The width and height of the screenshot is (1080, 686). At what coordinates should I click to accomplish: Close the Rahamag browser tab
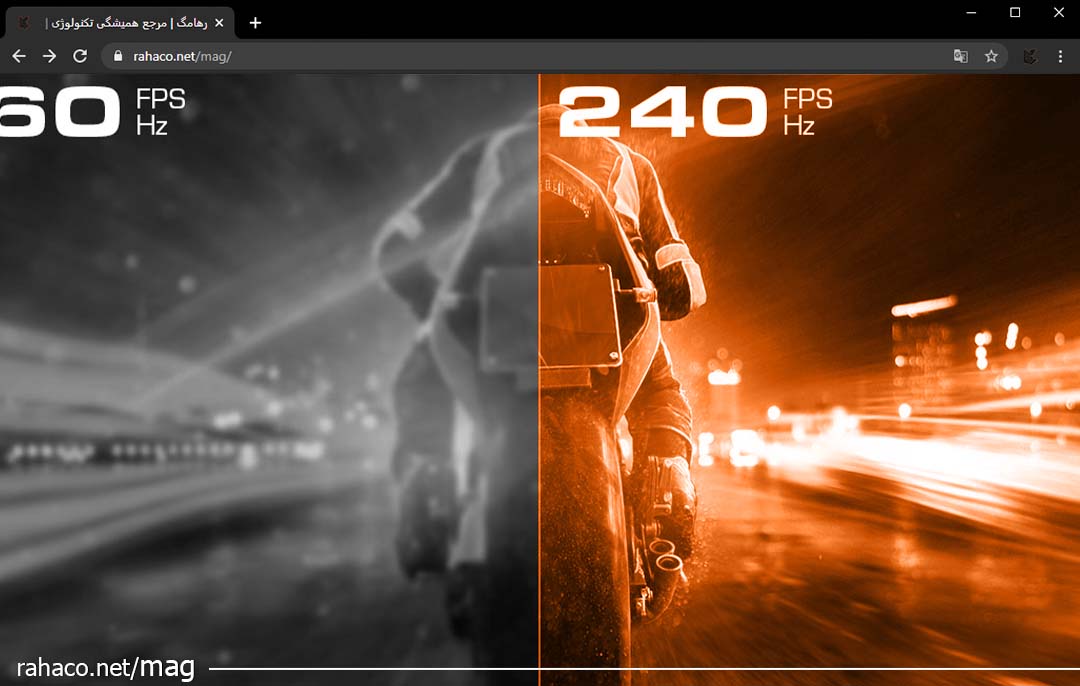(219, 22)
